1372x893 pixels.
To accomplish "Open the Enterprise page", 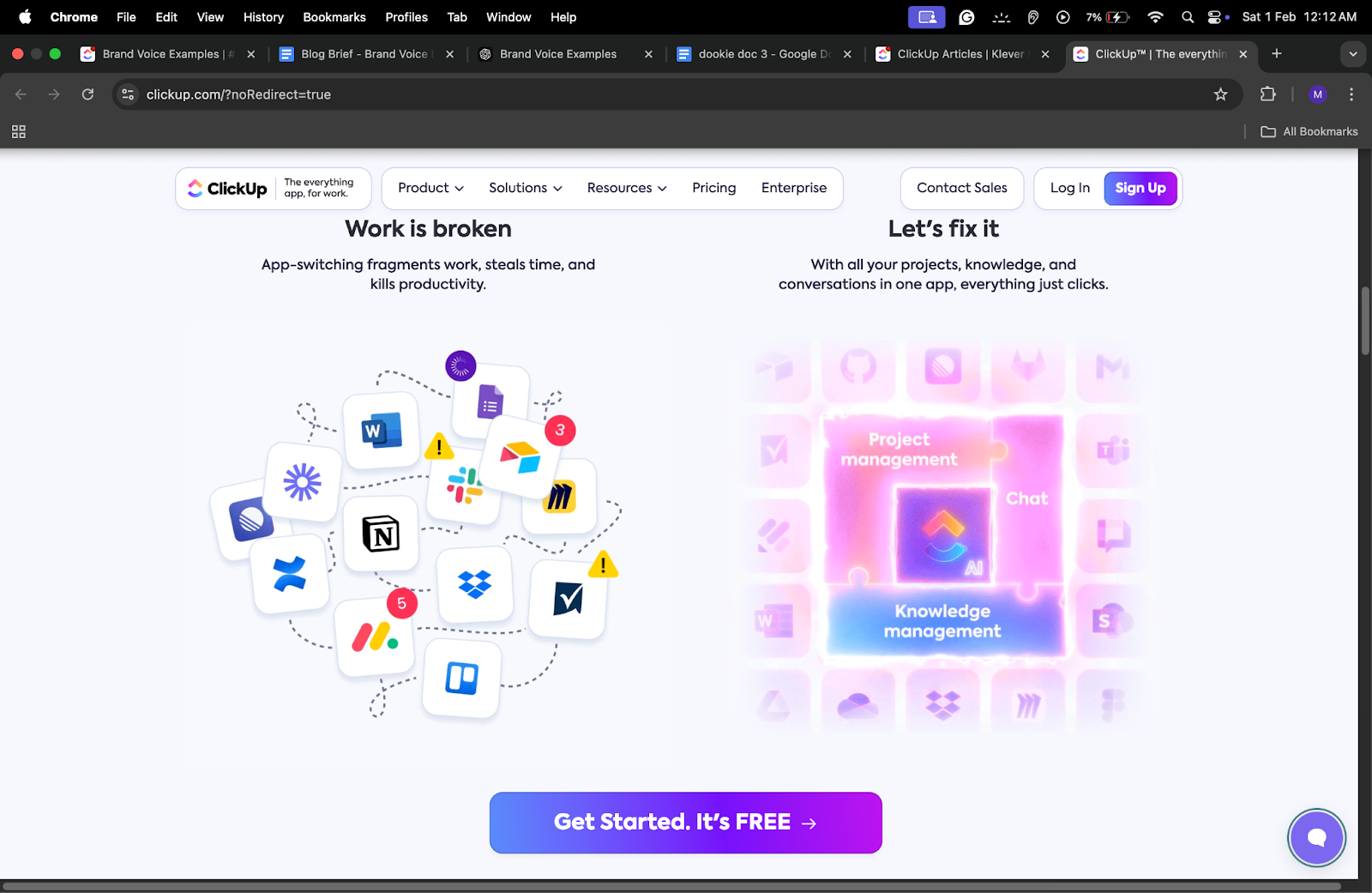I will pyautogui.click(x=794, y=188).
